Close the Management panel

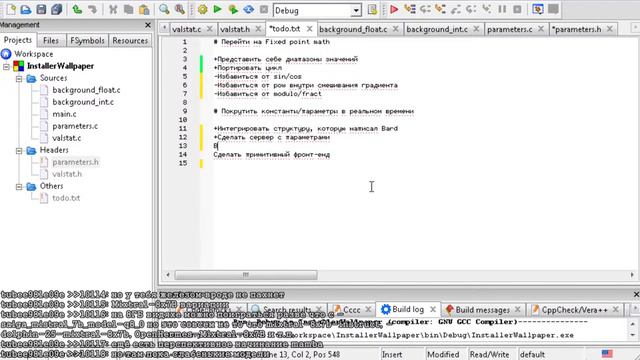point(148,25)
